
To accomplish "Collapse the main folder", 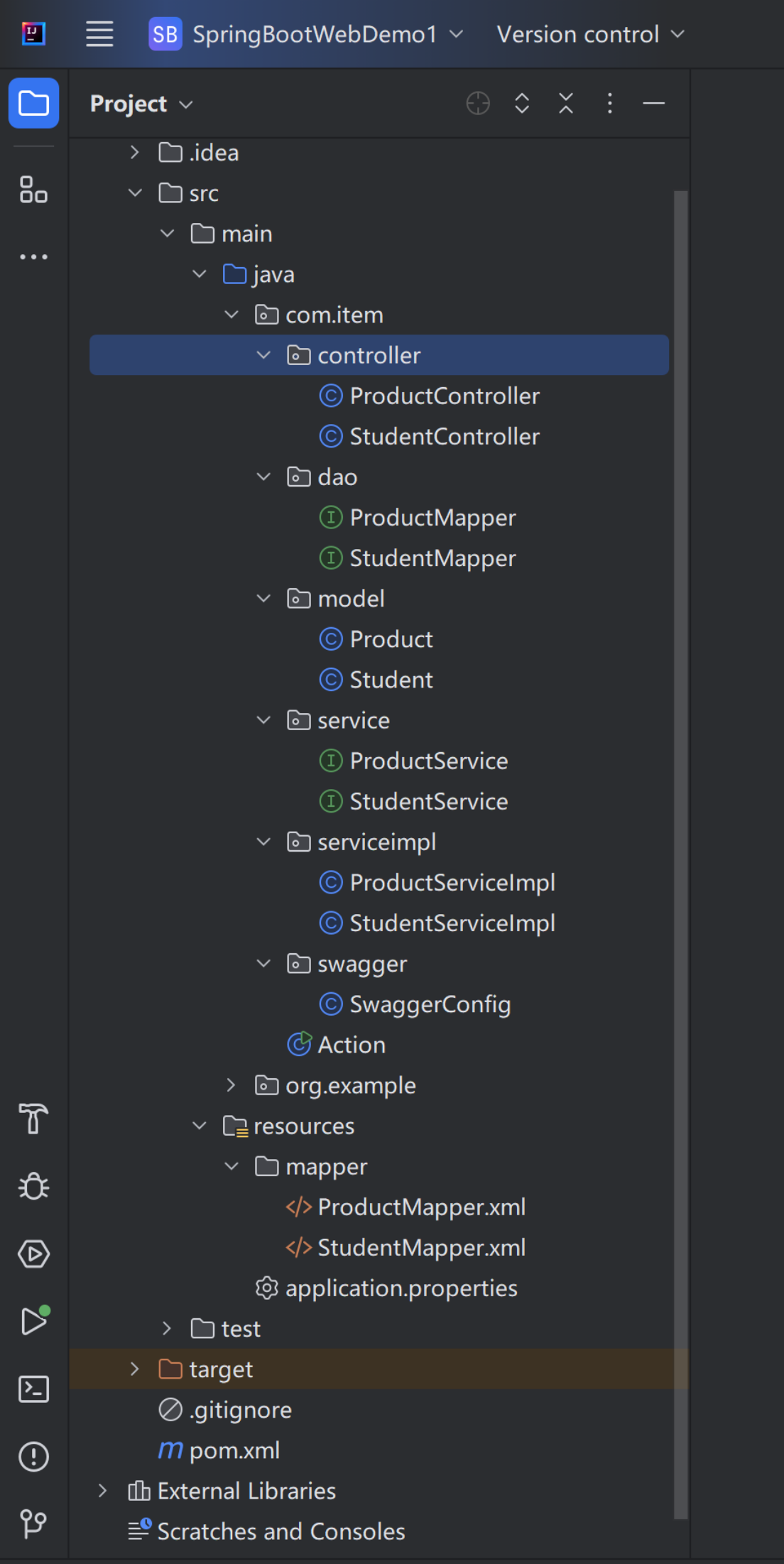I will (168, 233).
